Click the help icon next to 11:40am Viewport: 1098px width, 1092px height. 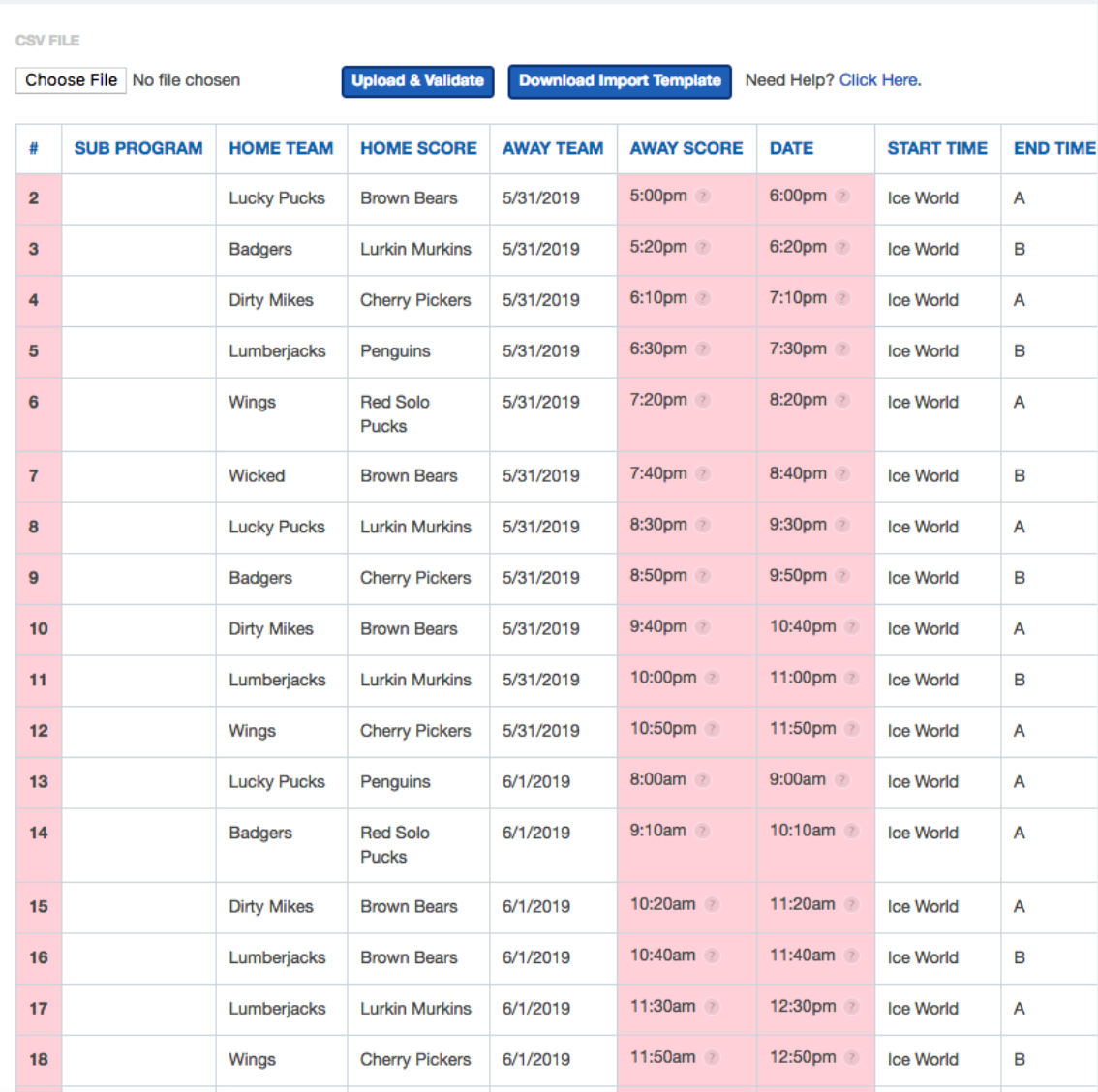[x=851, y=956]
